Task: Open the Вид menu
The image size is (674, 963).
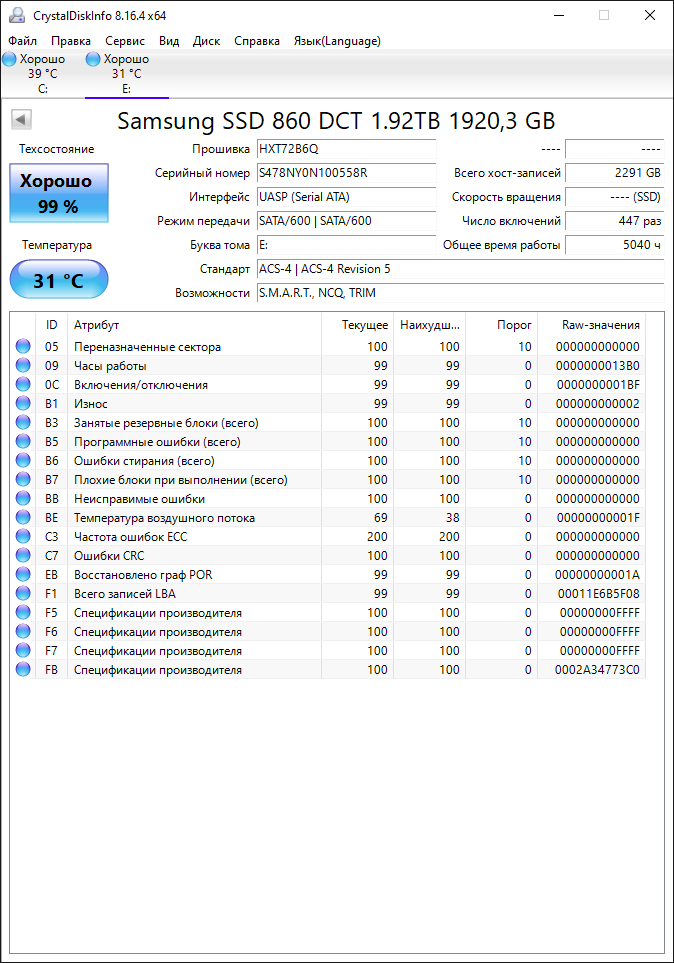Action: click(x=169, y=41)
